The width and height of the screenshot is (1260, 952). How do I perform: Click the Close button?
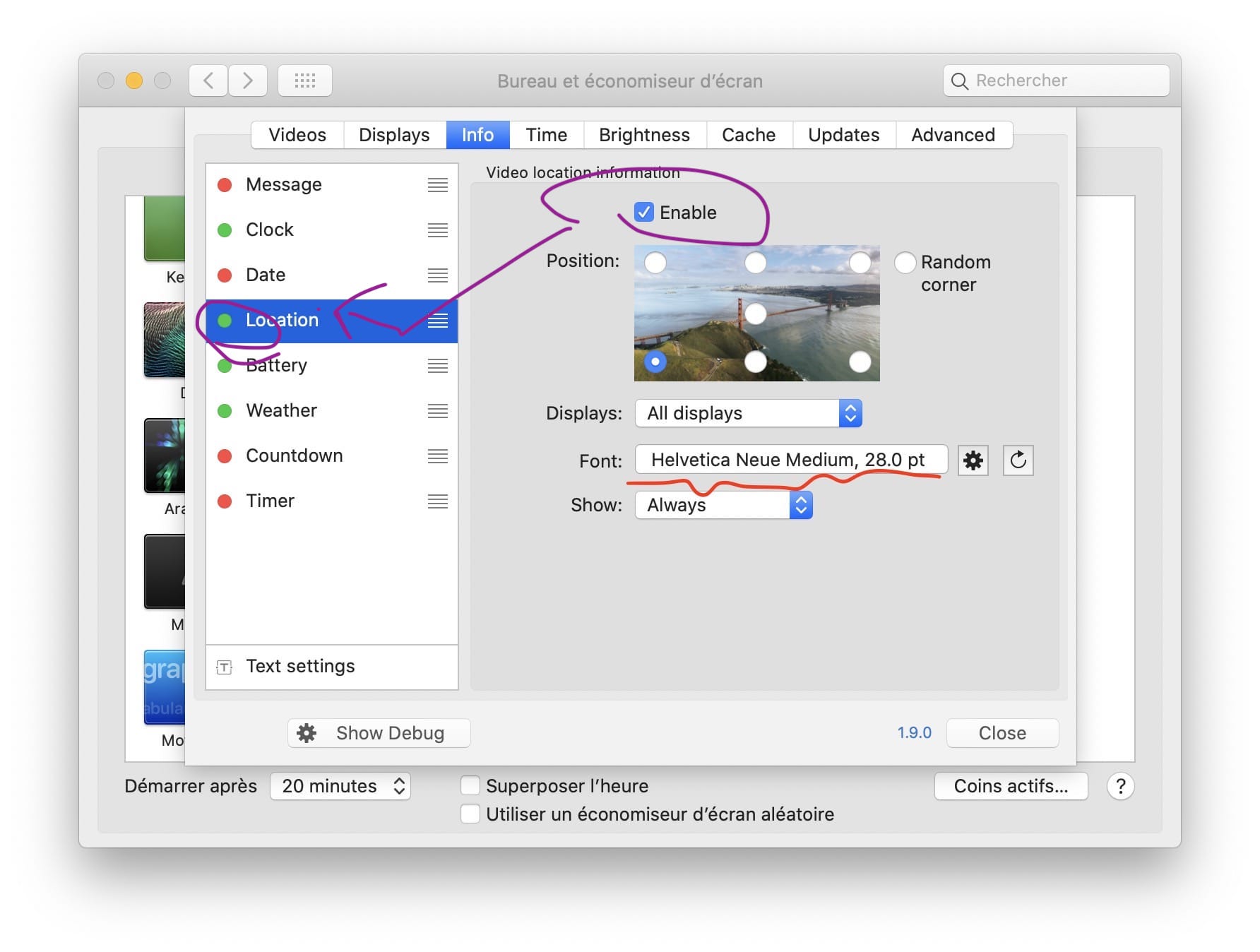tap(1002, 733)
